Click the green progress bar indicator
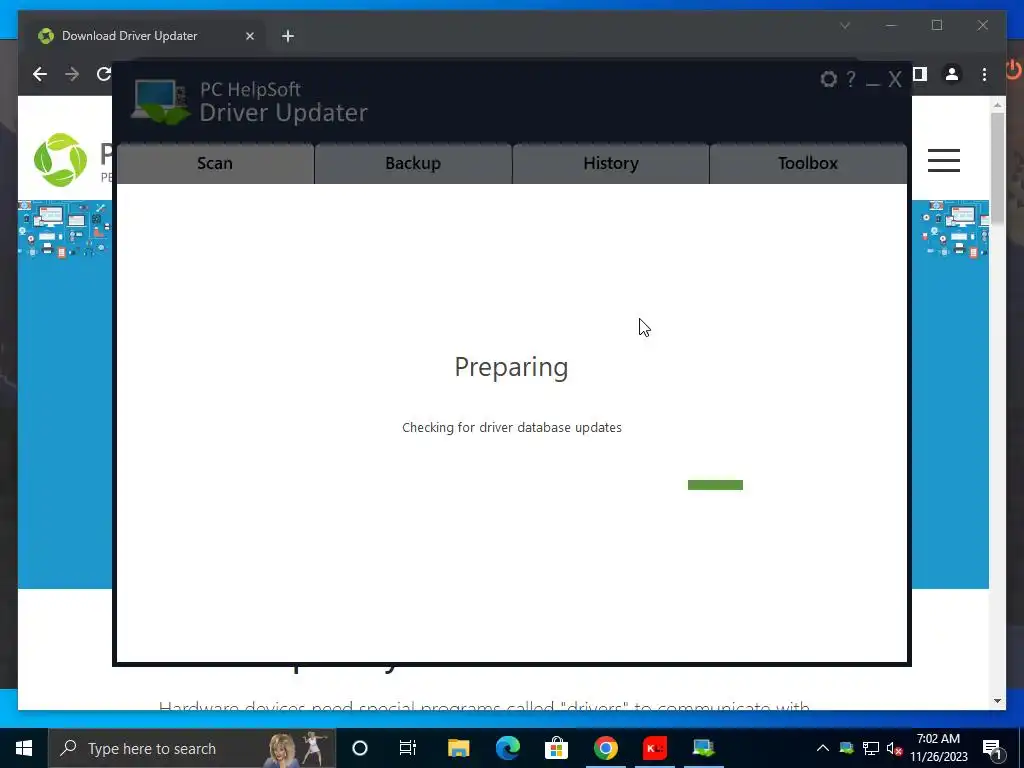The height and width of the screenshot is (768, 1024). click(x=715, y=485)
